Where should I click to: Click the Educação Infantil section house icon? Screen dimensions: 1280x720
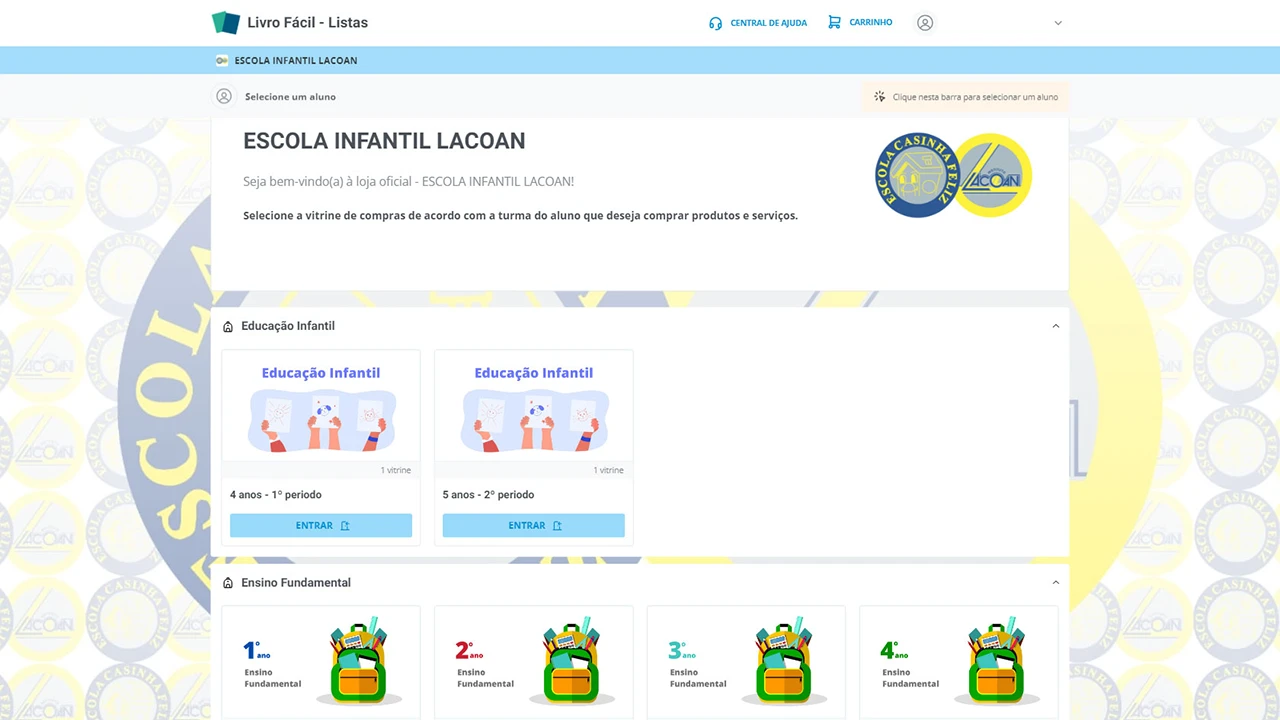[x=228, y=327]
